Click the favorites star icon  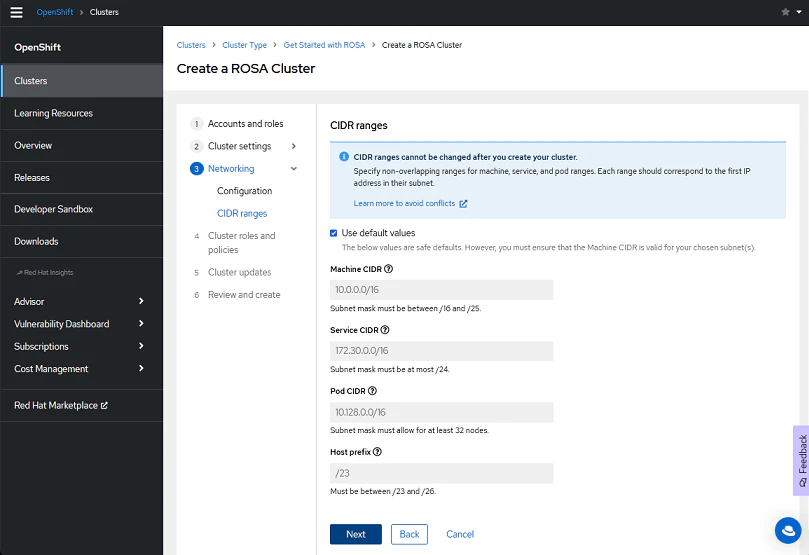(x=785, y=12)
